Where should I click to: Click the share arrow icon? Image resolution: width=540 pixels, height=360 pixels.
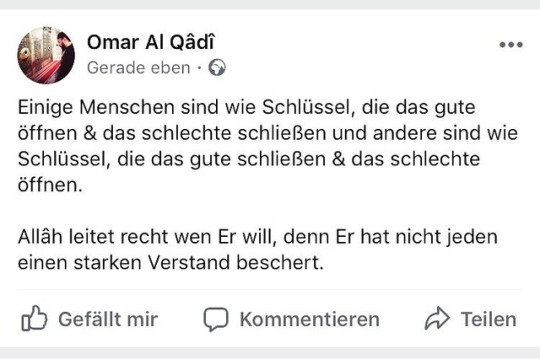pos(437,318)
